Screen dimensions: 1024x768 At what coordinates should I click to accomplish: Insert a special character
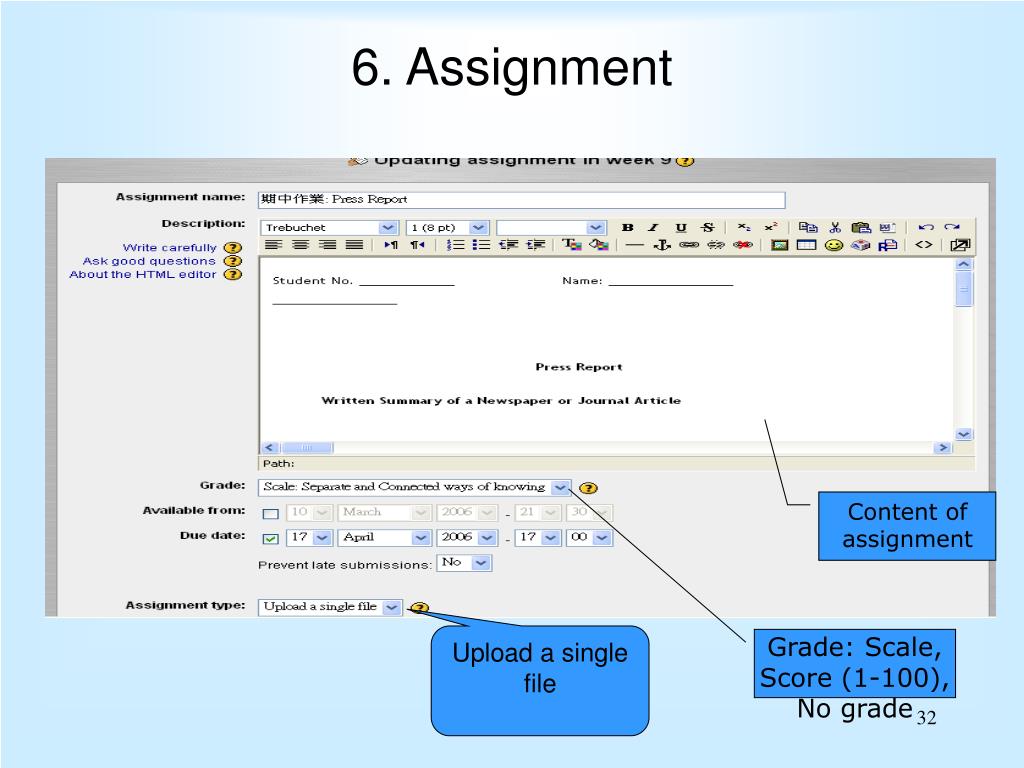861,245
